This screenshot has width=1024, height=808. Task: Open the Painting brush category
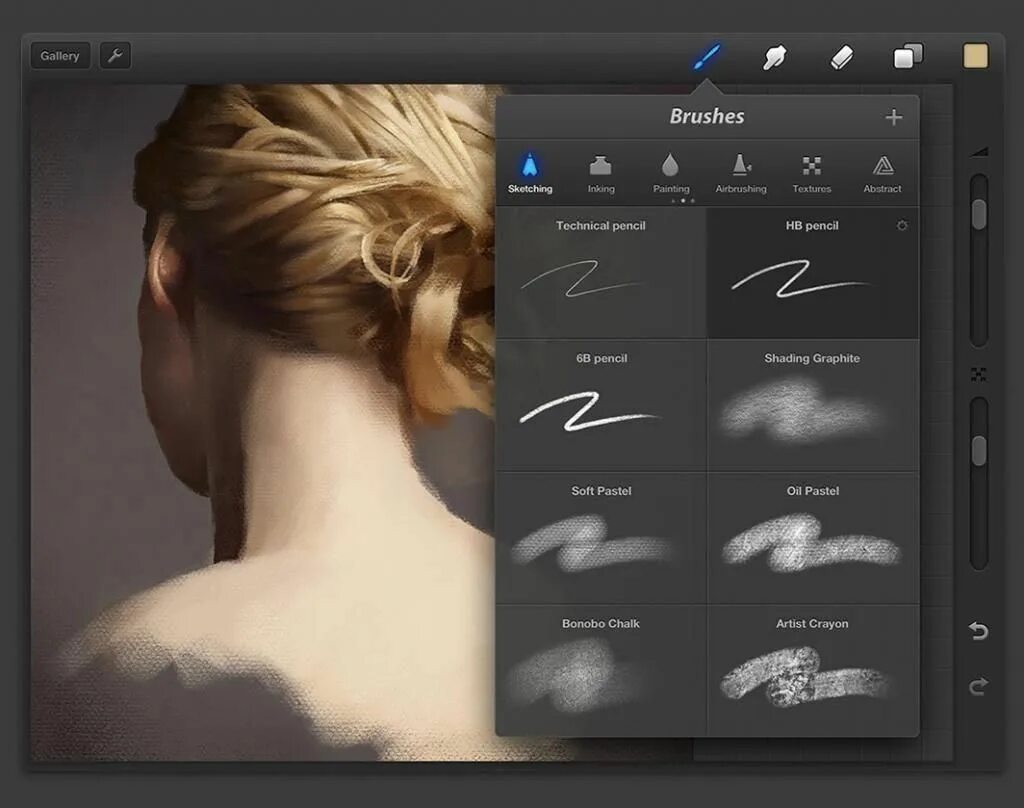(671, 174)
